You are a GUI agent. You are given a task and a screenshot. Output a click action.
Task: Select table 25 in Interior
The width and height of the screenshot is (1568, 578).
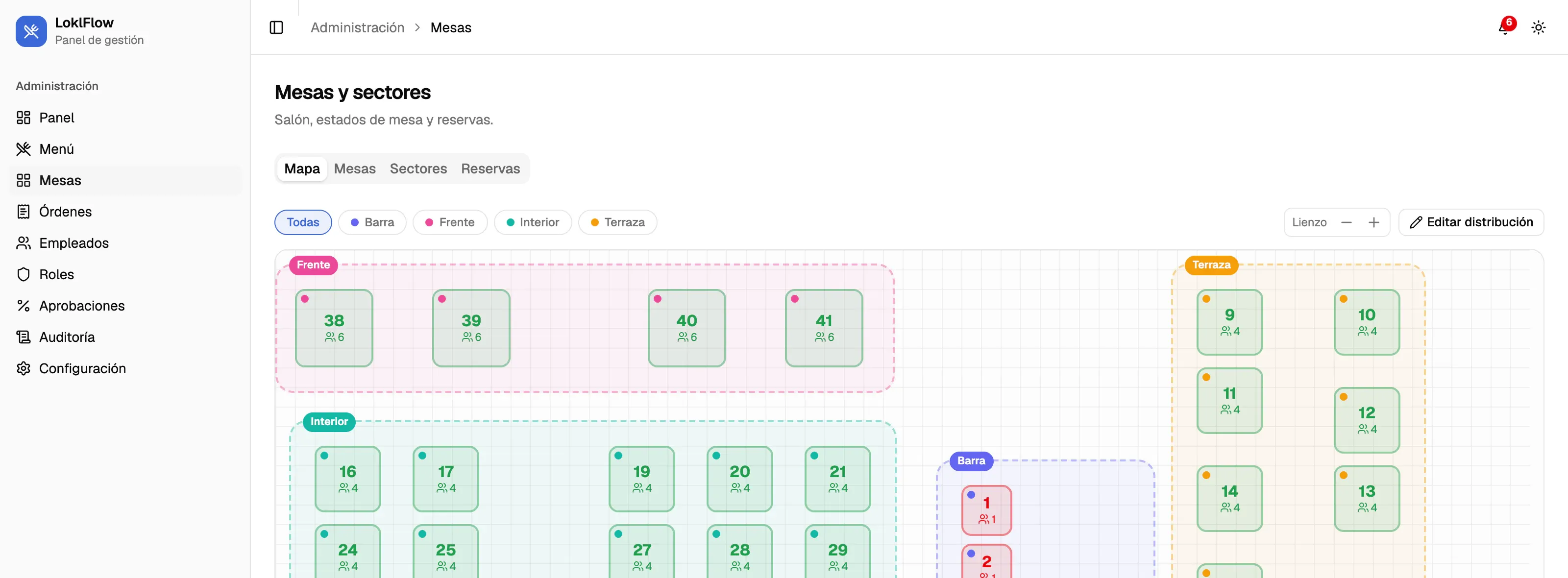445,551
